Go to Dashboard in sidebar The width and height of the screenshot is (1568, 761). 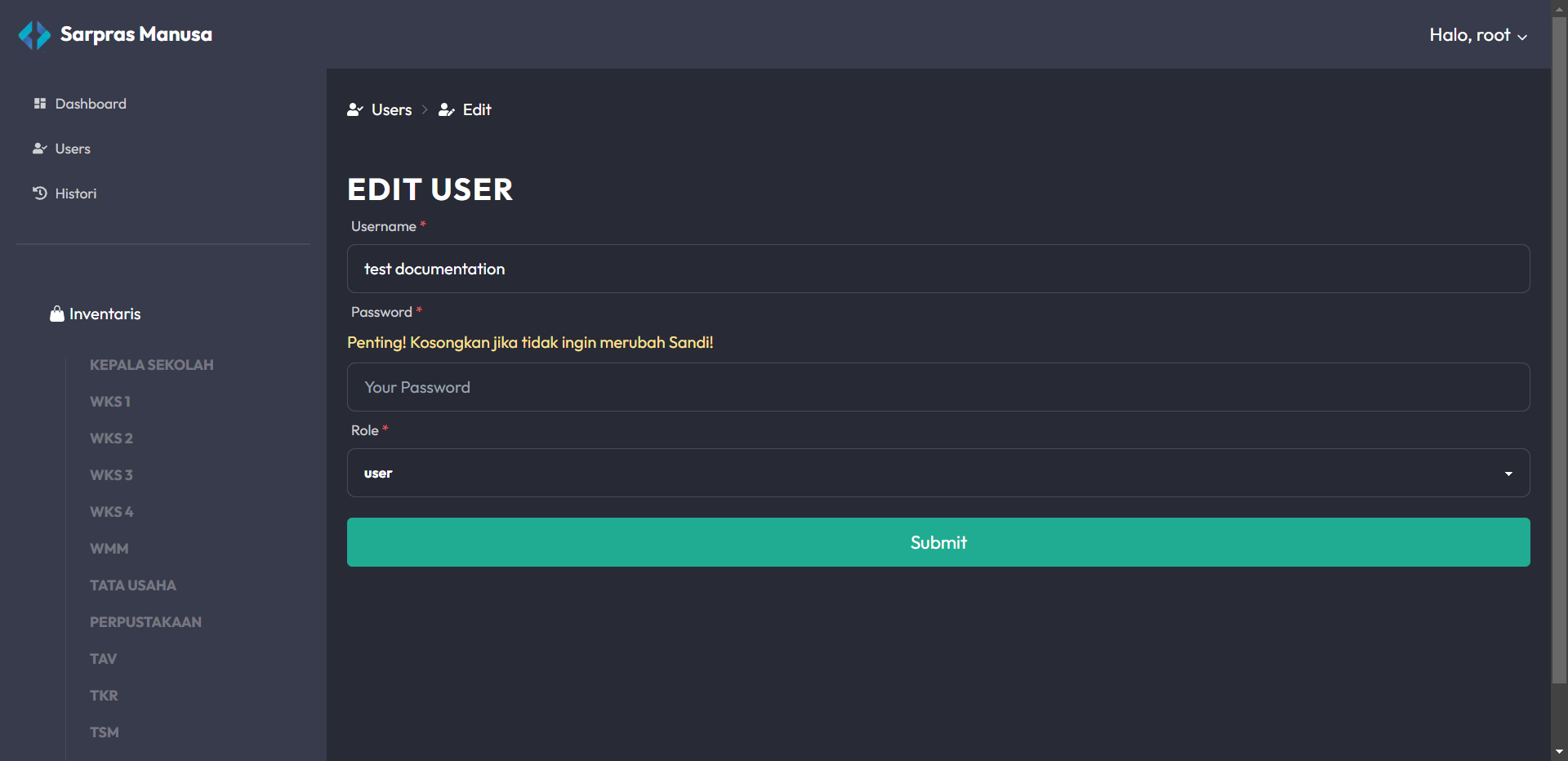pyautogui.click(x=91, y=104)
